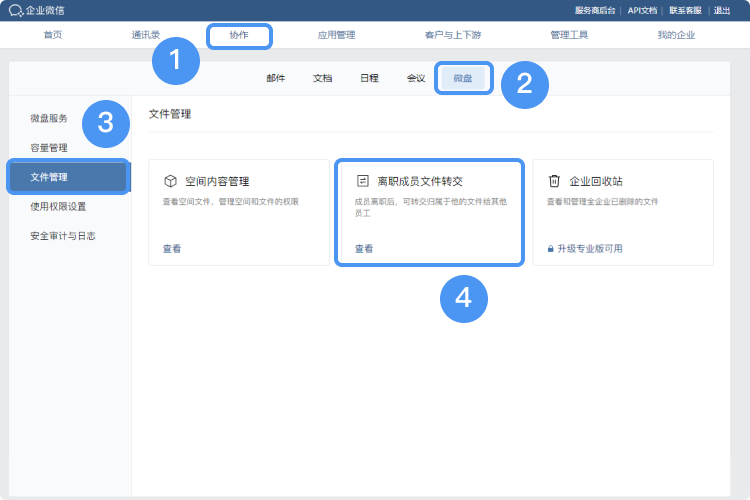
Task: Click description starting with 成员离职后
Action: point(430,207)
